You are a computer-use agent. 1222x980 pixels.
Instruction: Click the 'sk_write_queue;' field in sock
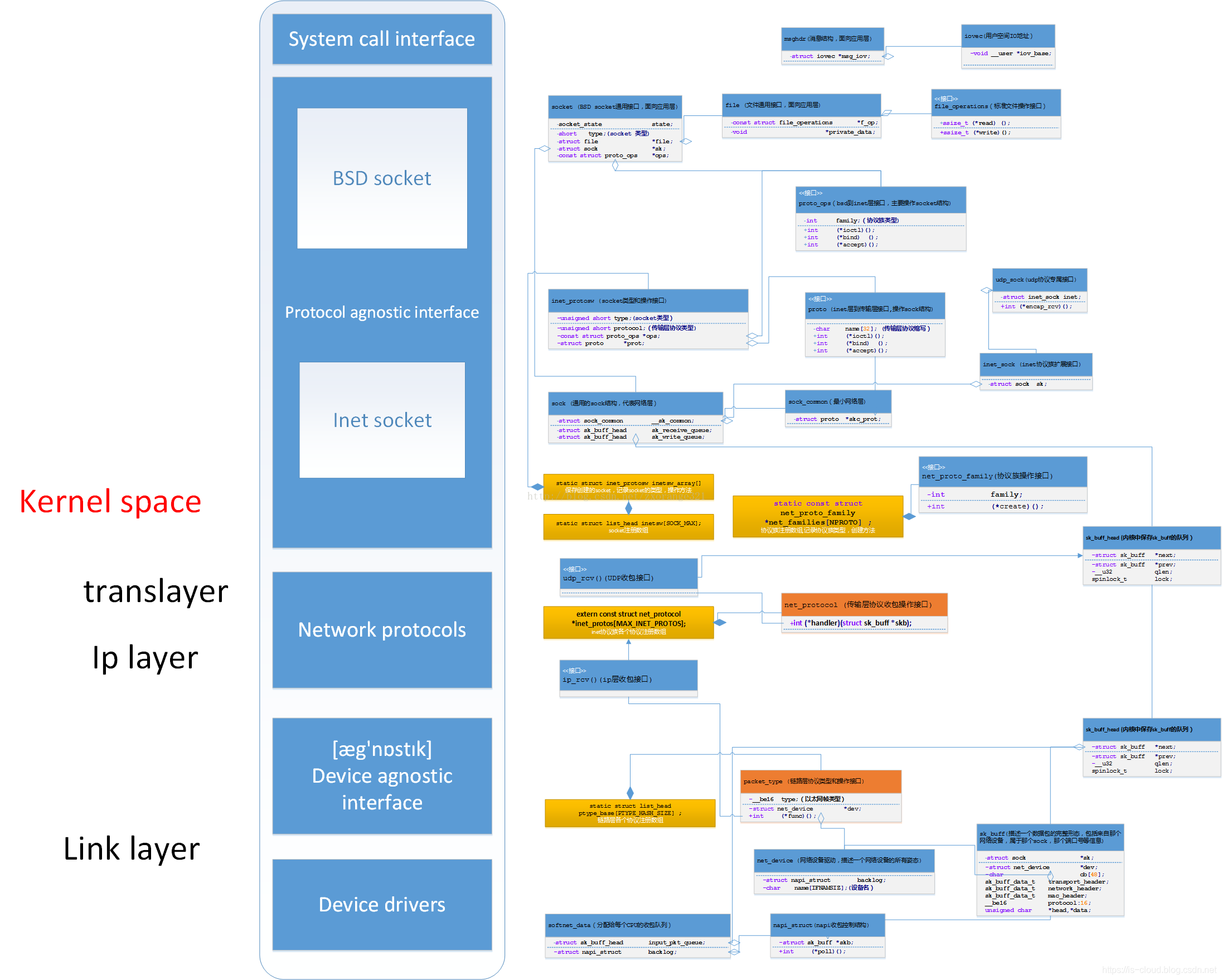pos(678,437)
